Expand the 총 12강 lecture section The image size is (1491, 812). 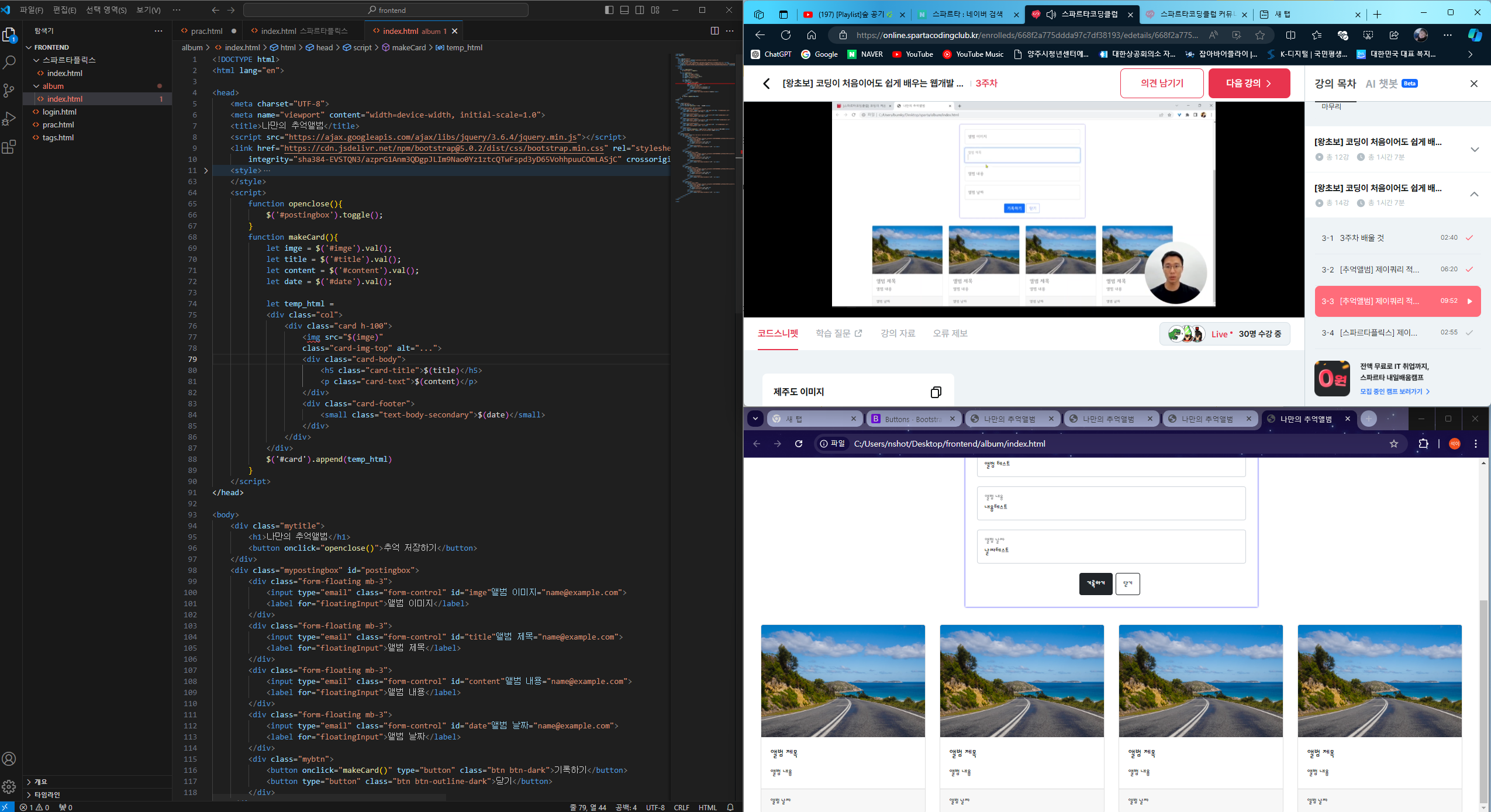pos(1475,149)
